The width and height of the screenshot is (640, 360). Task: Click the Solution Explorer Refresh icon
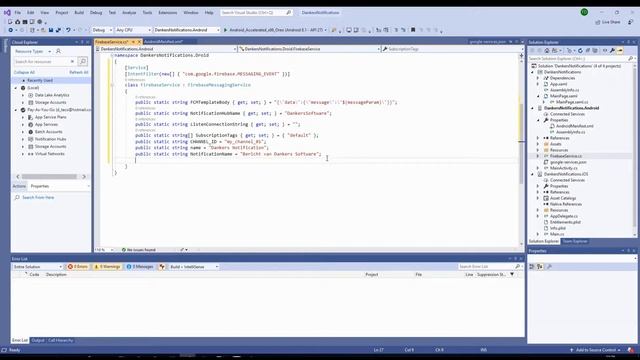click(580, 51)
